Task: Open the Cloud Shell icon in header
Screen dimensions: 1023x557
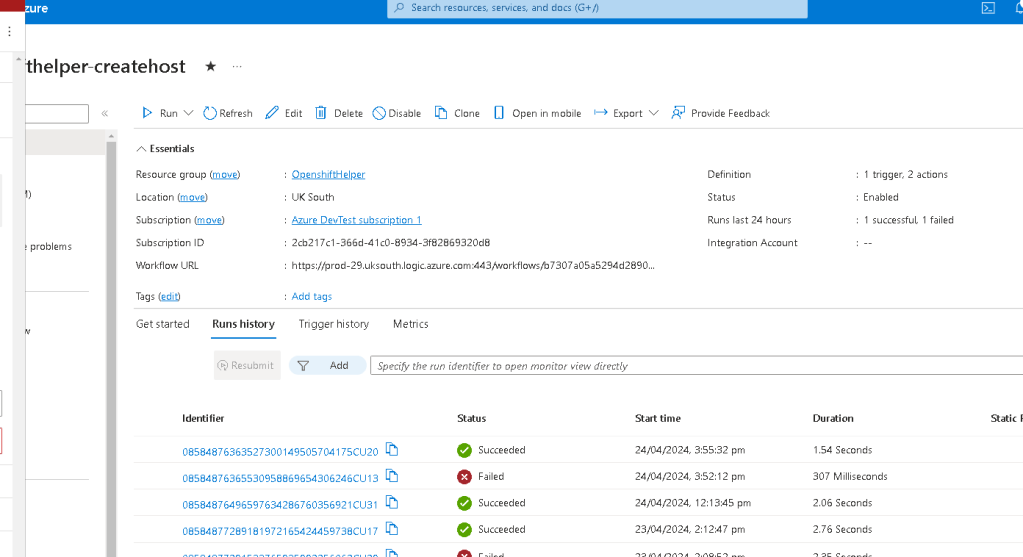Action: 988,8
